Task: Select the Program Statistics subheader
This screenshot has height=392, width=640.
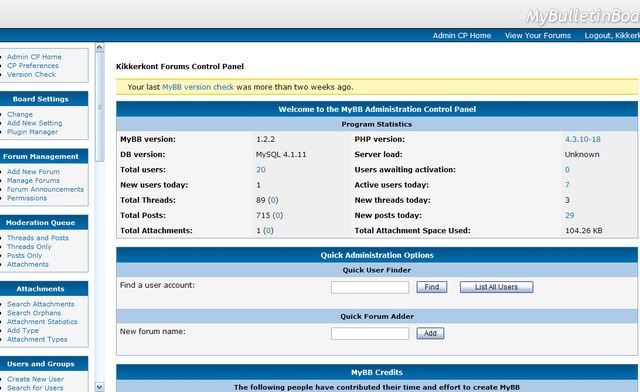Action: (377, 124)
